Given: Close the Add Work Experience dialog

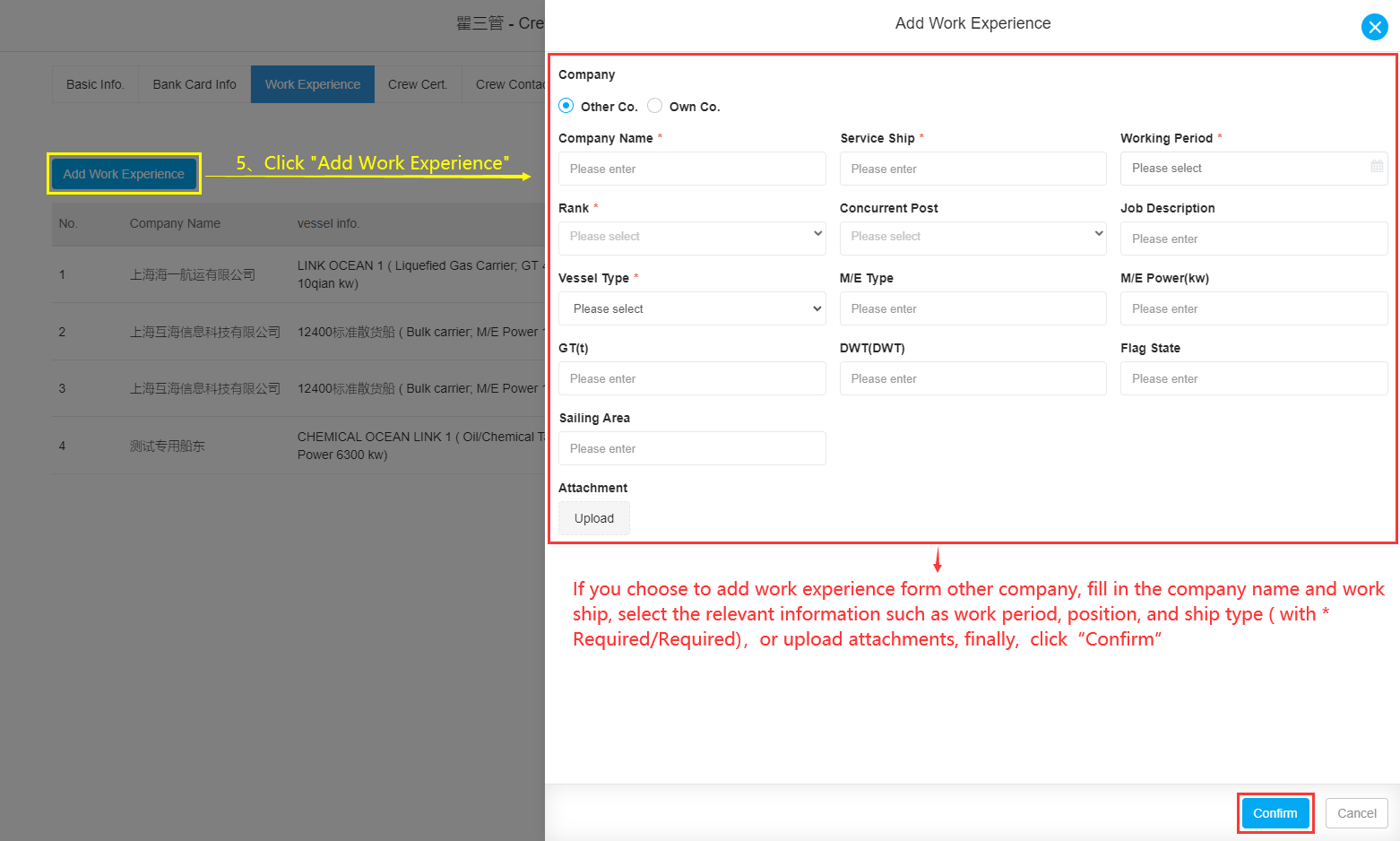Looking at the screenshot, I should coord(1374,27).
